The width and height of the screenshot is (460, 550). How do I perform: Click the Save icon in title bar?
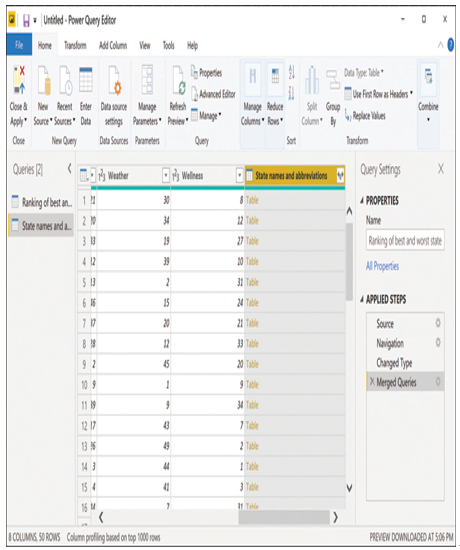click(26, 20)
